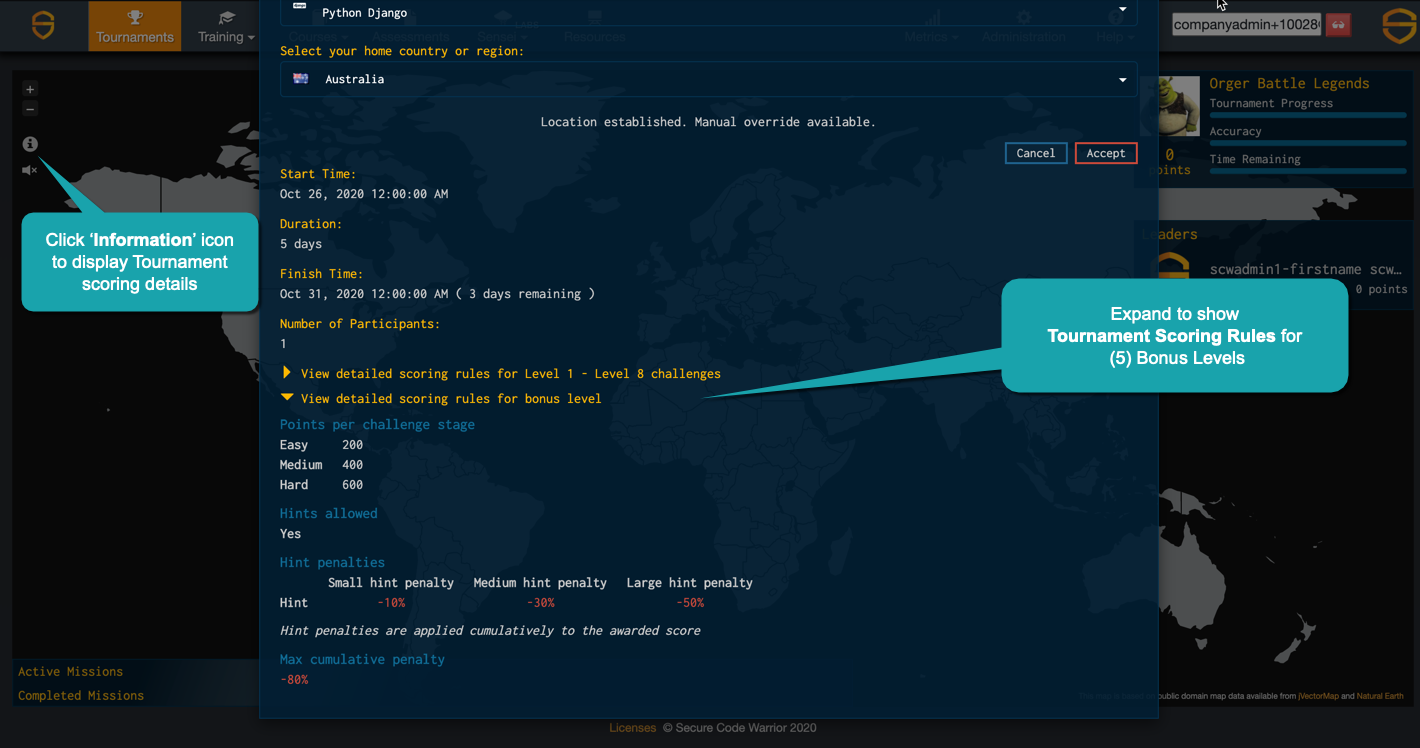Click the 5 days duration value
Screen dimensions: 1420x748
pyautogui.click(x=301, y=243)
